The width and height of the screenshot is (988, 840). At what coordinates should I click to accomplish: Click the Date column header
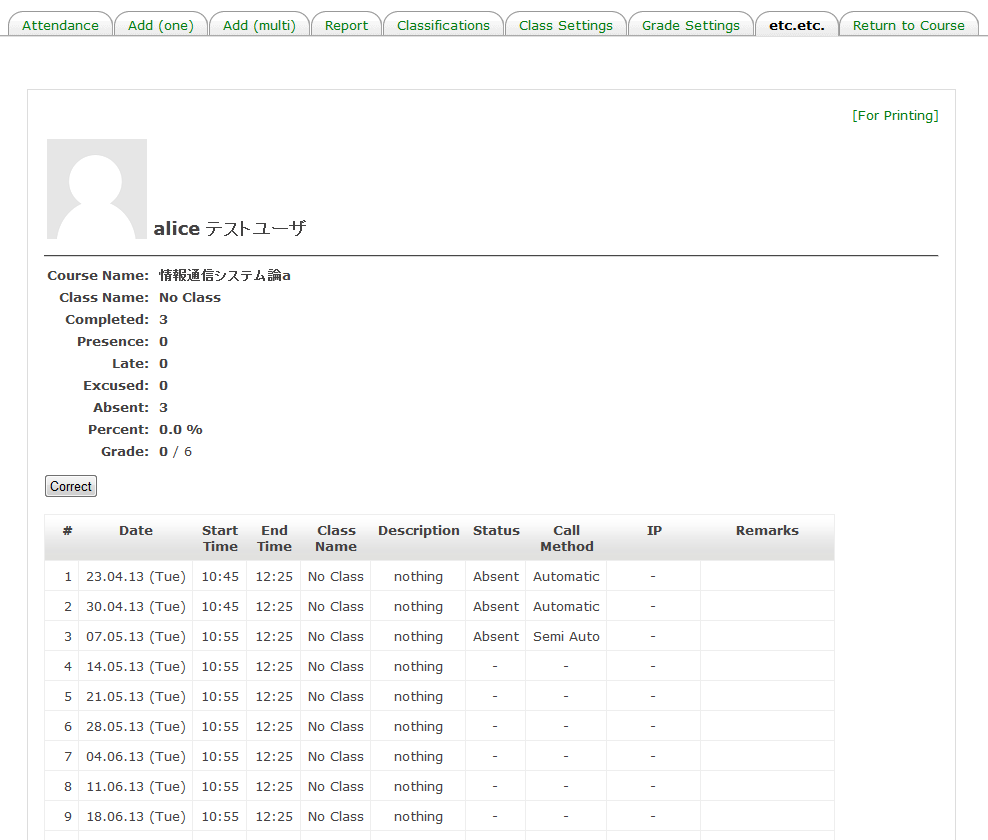pyautogui.click(x=136, y=531)
